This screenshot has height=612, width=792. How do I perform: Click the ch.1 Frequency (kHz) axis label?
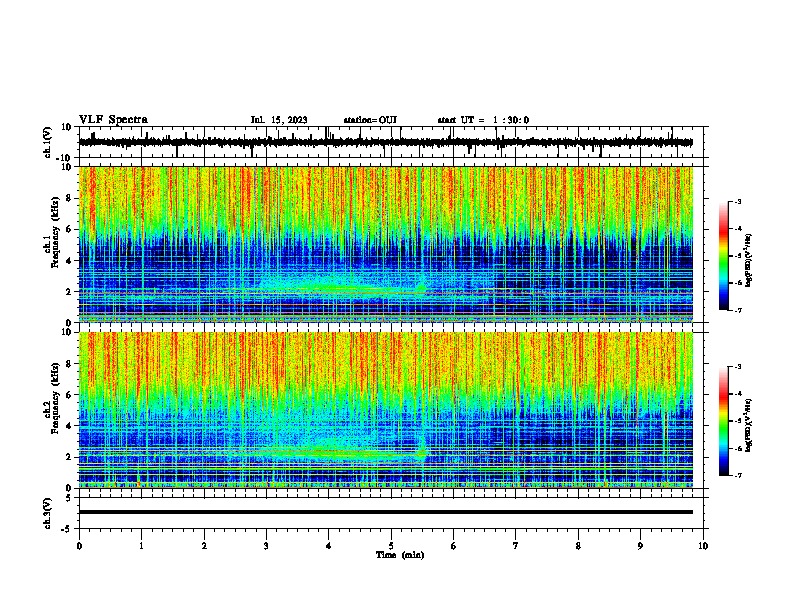55,232
